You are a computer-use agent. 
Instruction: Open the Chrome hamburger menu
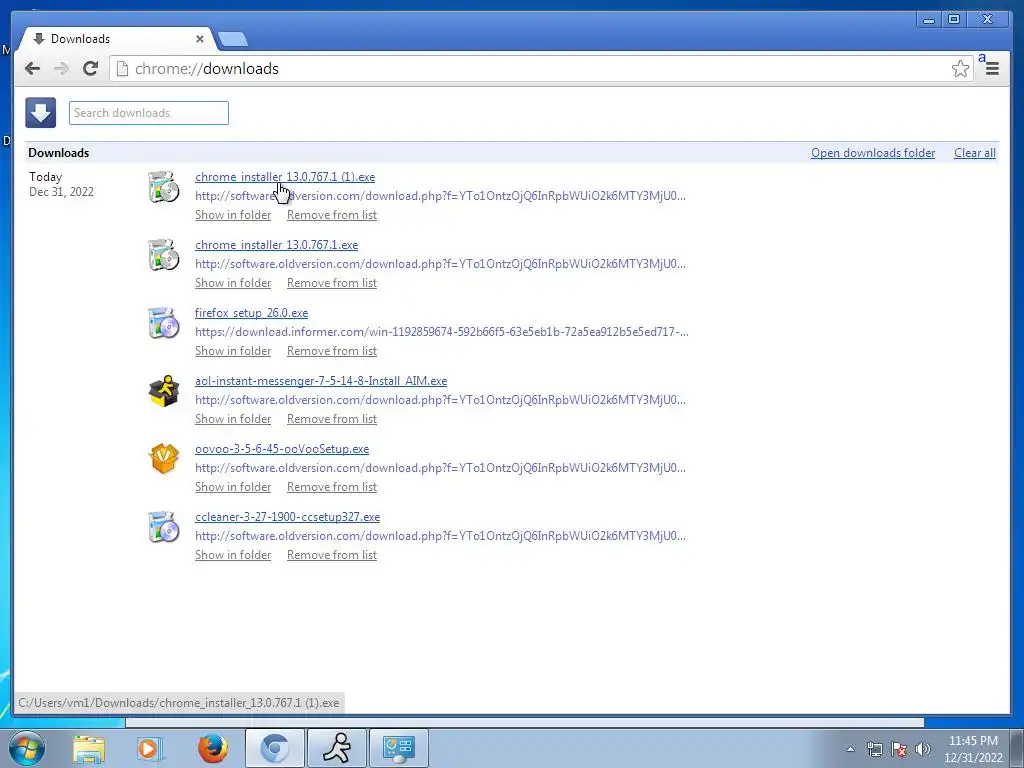[992, 69]
